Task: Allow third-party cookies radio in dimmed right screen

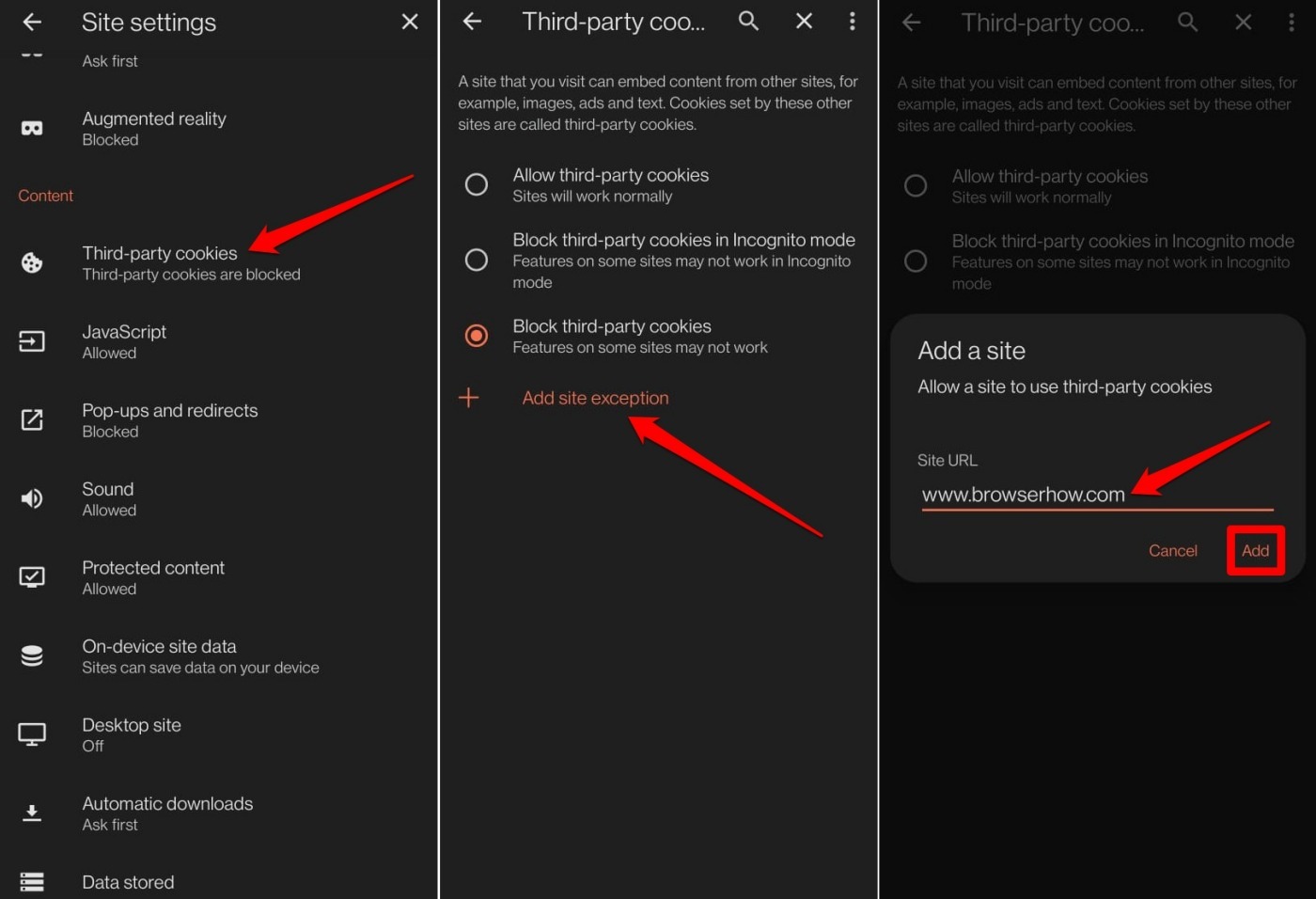Action: (916, 185)
